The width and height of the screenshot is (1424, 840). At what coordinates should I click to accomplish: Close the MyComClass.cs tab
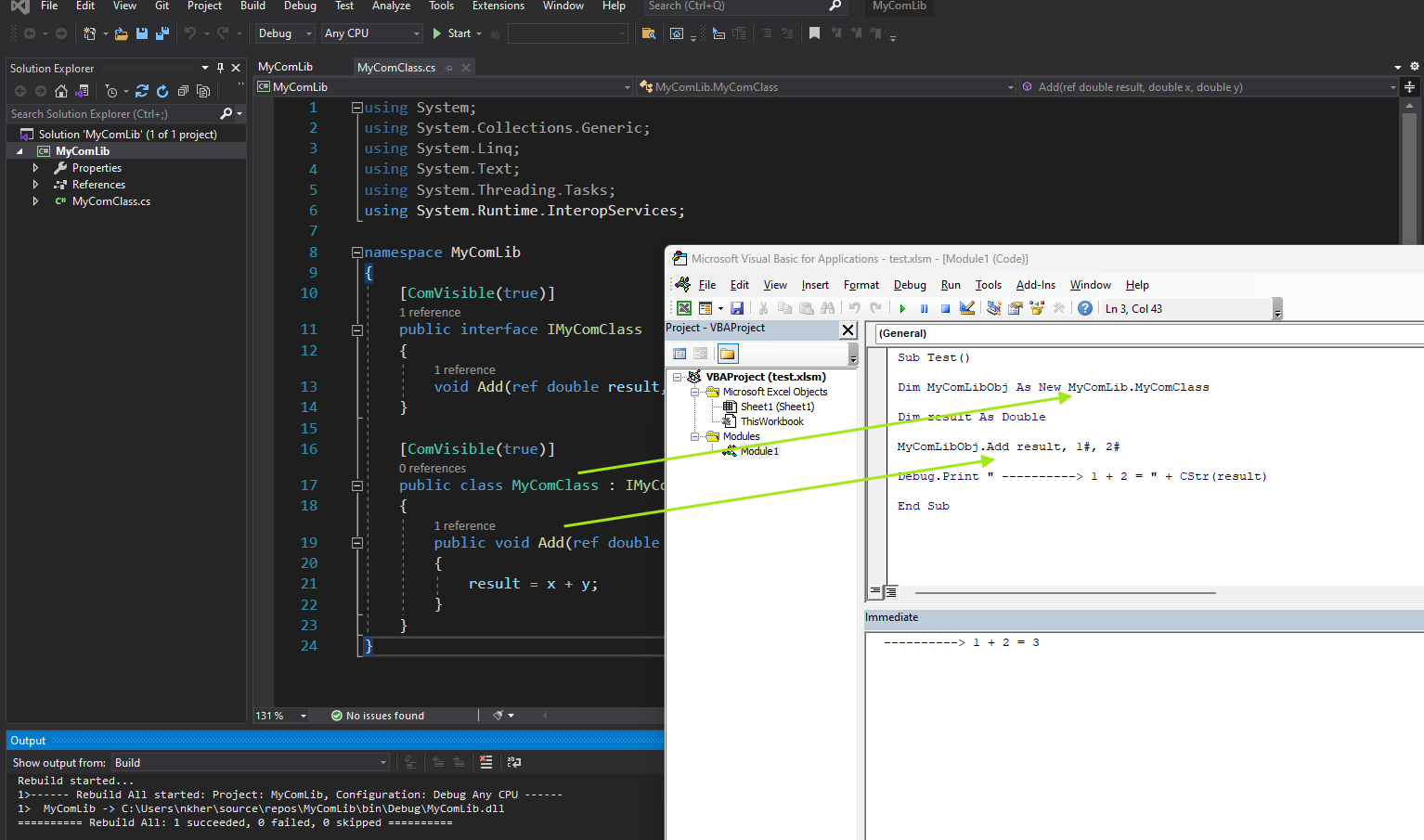(x=466, y=68)
